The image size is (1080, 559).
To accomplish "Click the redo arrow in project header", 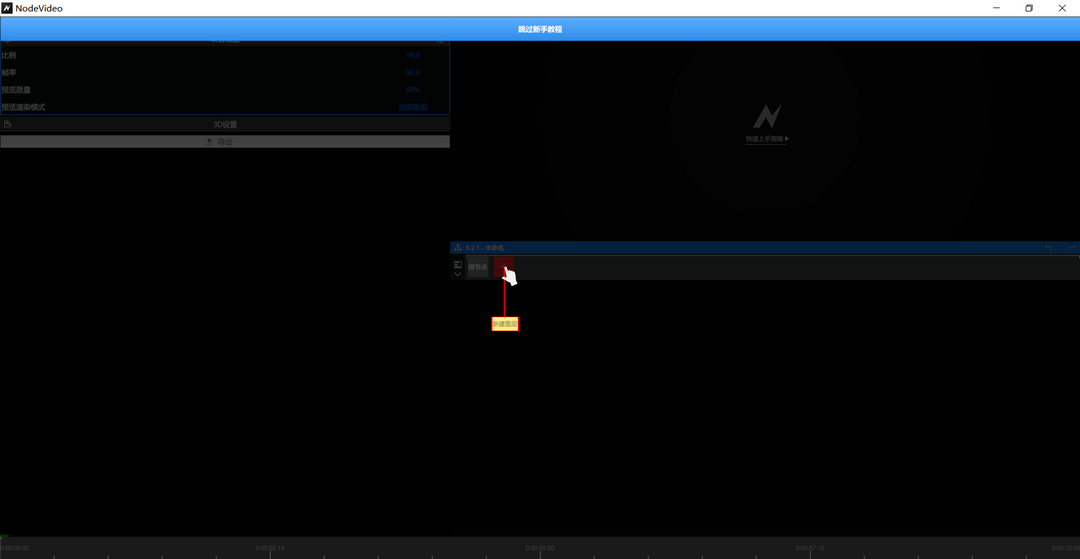I will coord(1072,248).
